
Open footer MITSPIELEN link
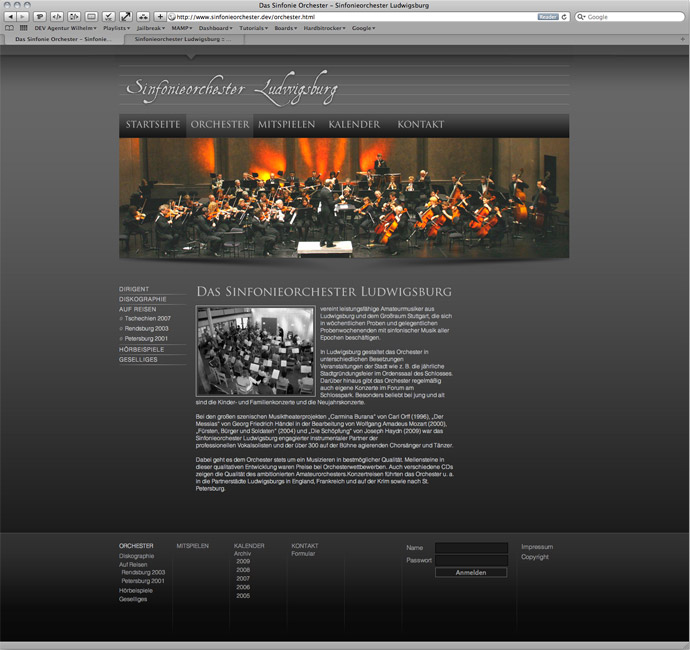192,546
